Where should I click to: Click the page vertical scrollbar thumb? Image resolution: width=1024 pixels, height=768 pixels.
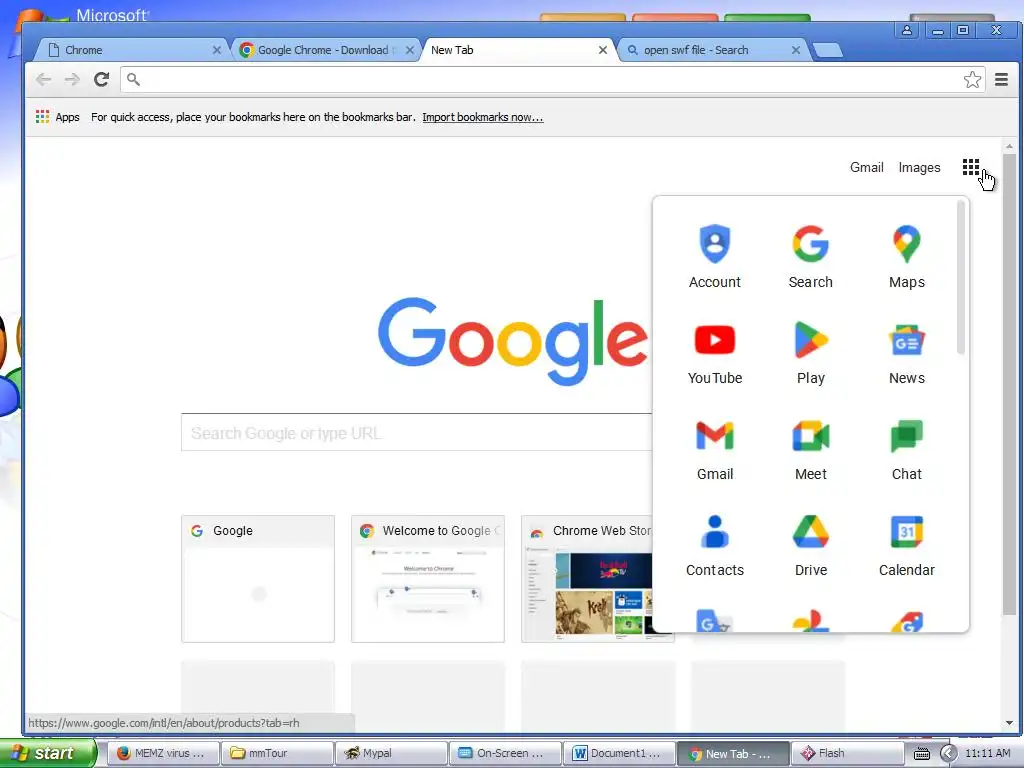(1009, 384)
